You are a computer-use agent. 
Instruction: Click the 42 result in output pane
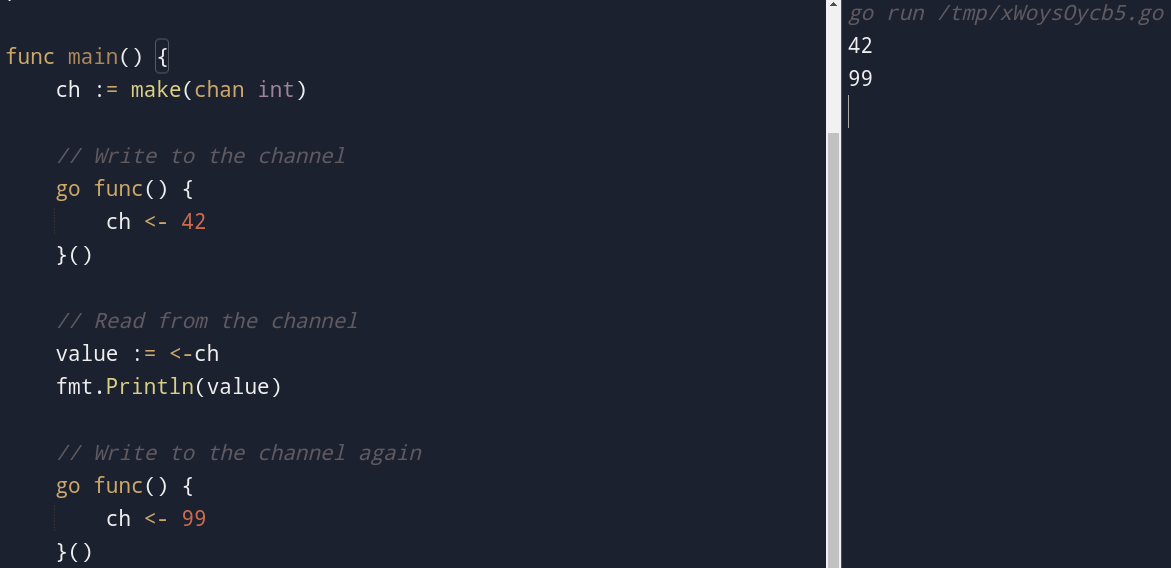click(x=860, y=46)
